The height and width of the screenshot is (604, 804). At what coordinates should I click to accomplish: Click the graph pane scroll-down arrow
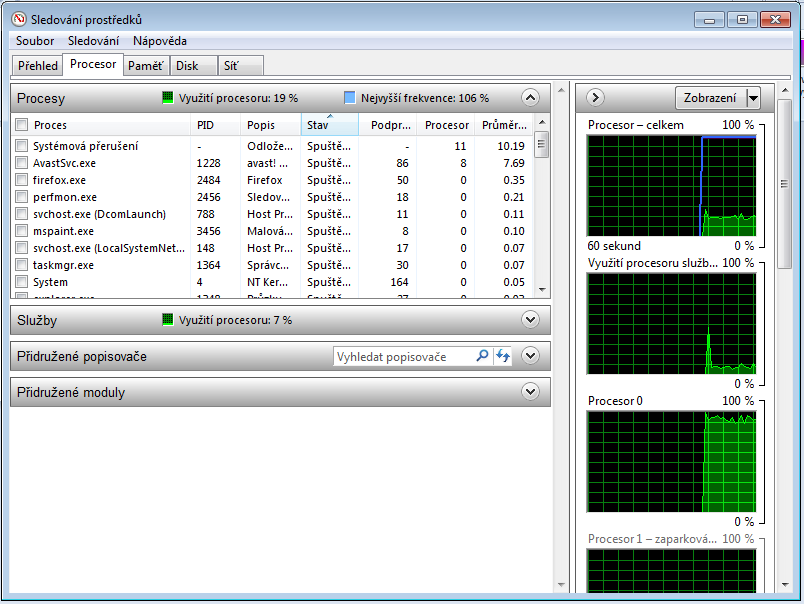785,585
